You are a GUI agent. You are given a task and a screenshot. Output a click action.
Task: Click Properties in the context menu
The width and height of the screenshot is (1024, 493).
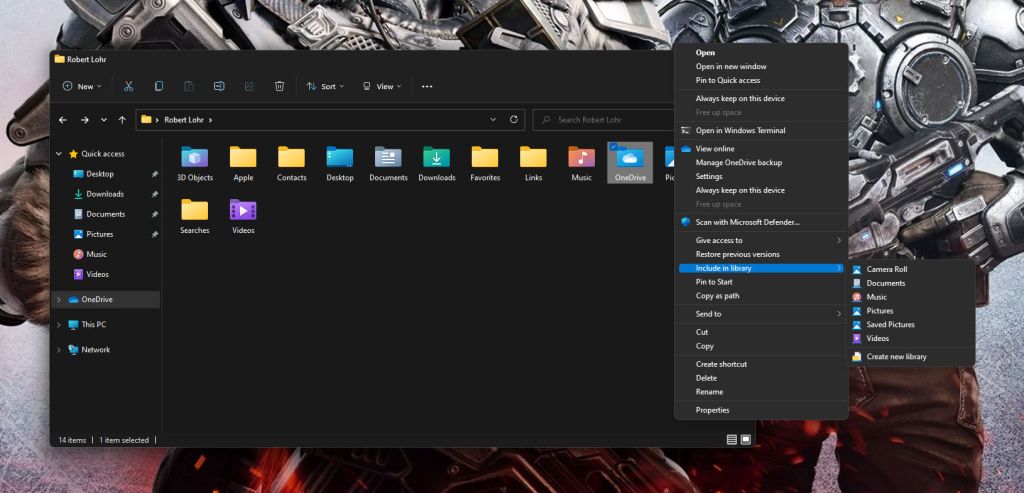712,410
